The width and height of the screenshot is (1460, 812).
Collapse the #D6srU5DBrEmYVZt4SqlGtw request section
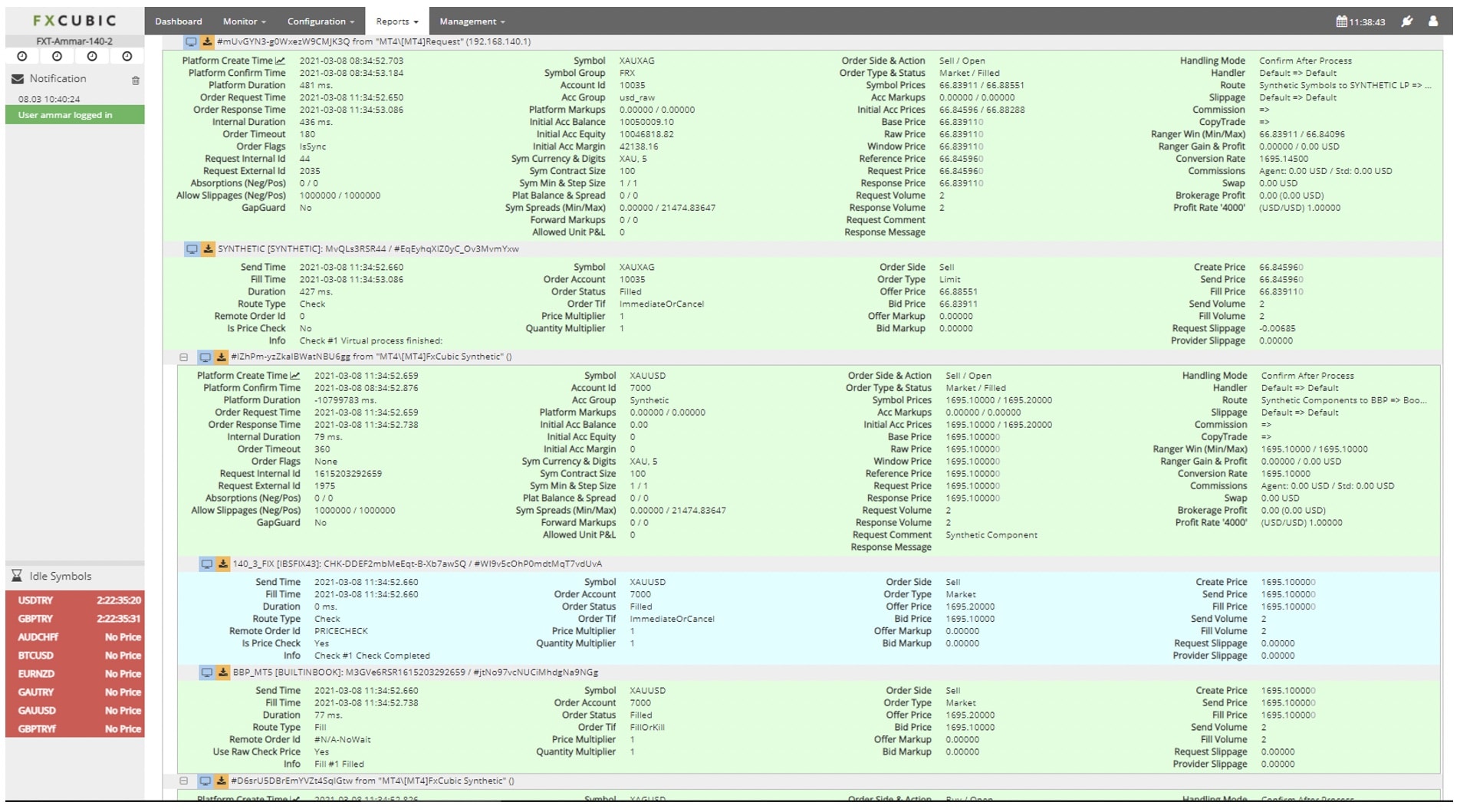(x=184, y=781)
